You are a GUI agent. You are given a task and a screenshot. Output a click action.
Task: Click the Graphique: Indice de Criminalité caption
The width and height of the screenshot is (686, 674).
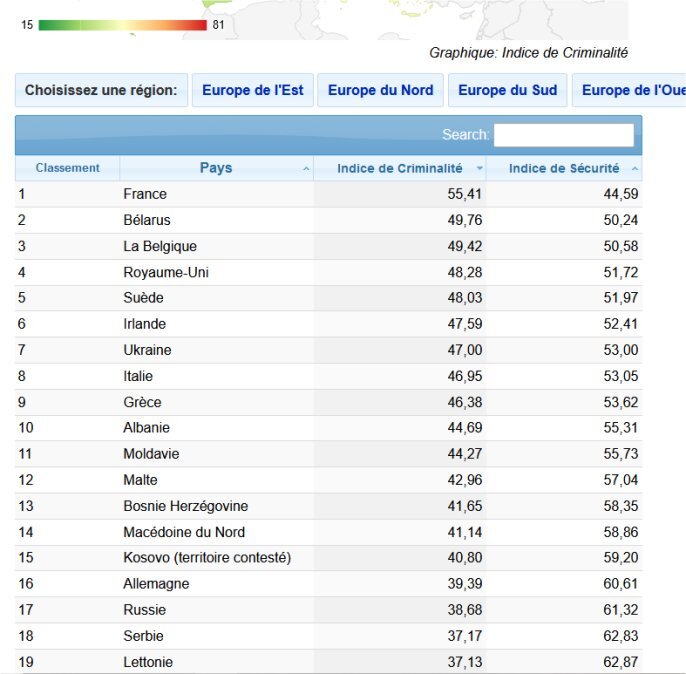pyautogui.click(x=528, y=53)
